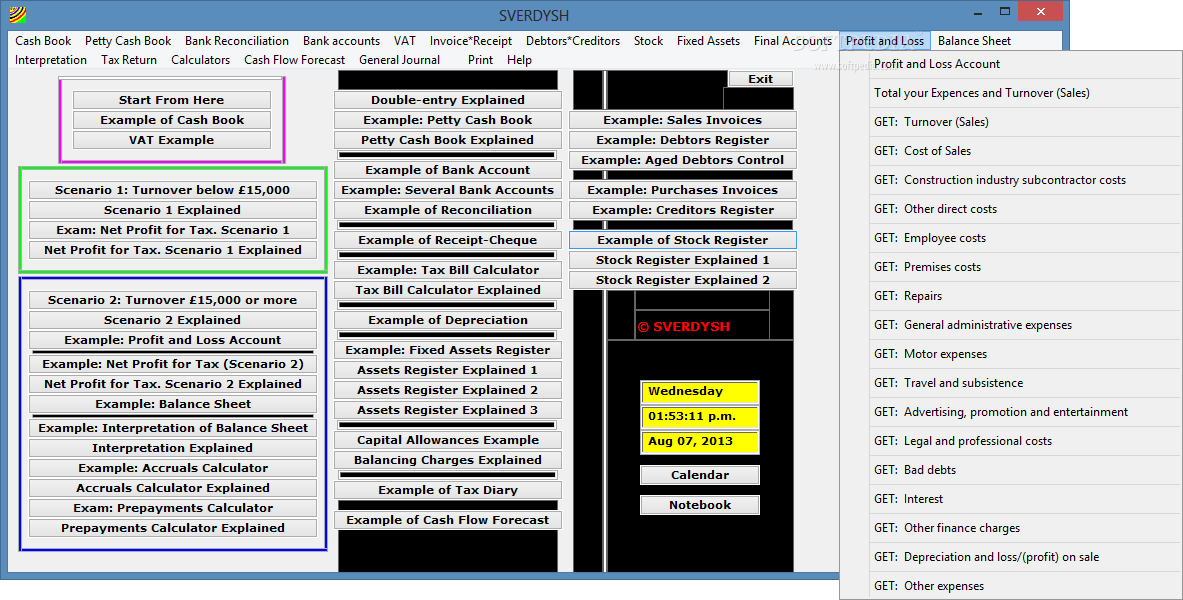Click Example of Reconciliation button
The width and height of the screenshot is (1183, 600).
(448, 210)
